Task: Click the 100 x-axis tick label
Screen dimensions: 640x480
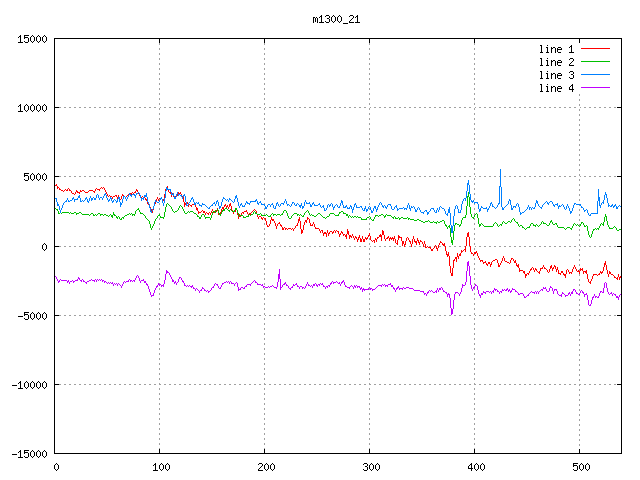Action: [x=160, y=467]
